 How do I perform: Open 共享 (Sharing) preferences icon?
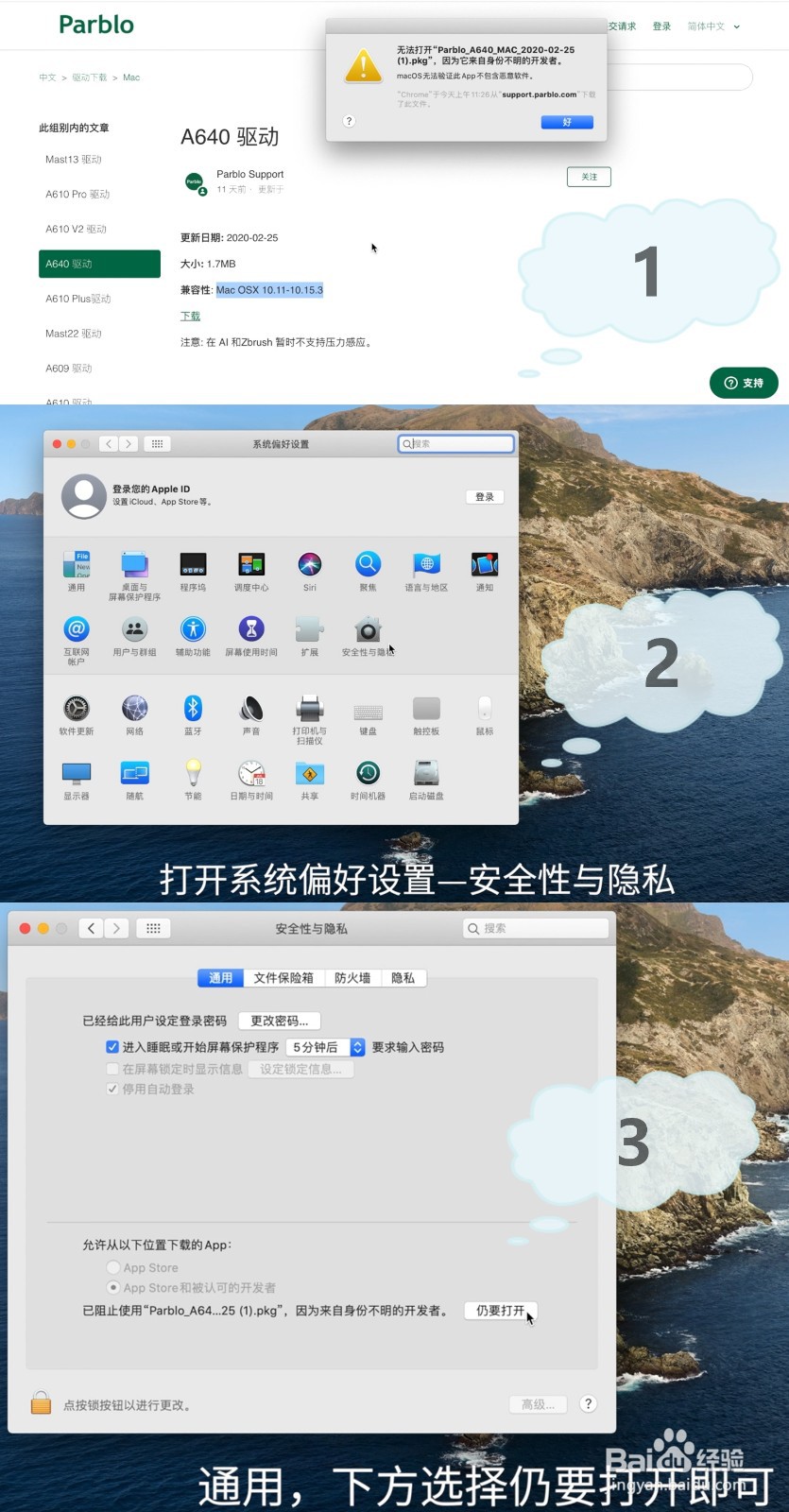coord(310,774)
